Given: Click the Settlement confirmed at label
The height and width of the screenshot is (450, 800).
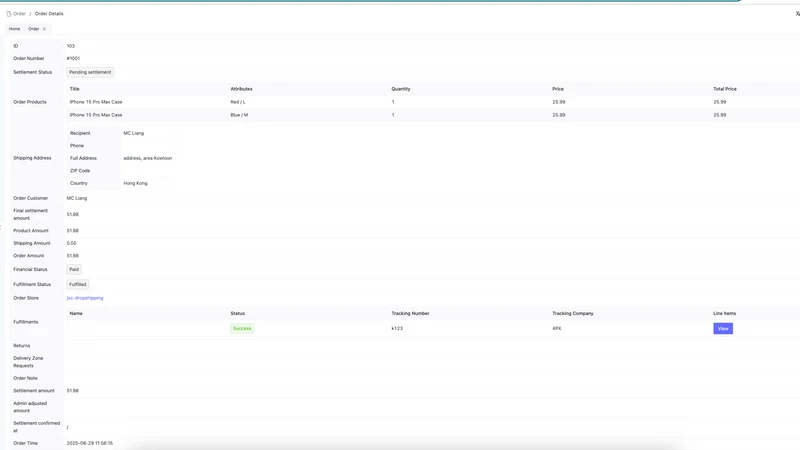Looking at the screenshot, I should tap(36, 427).
